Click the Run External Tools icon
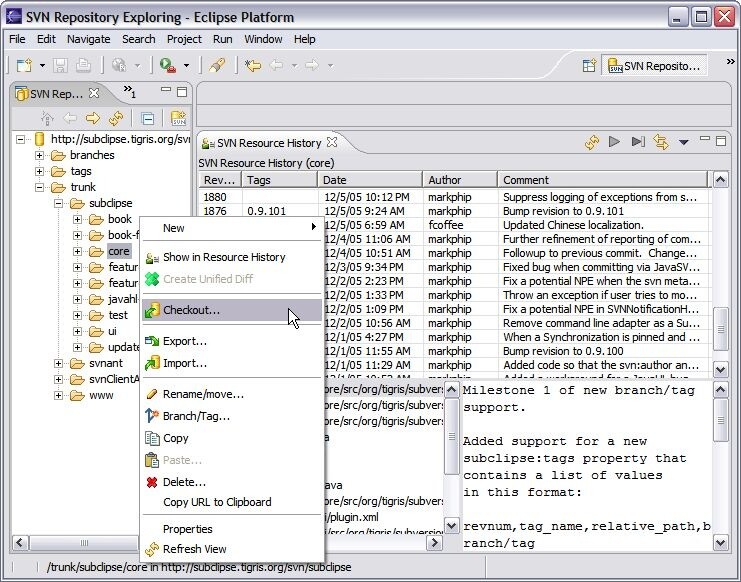Screen dimensions: 741x582 pyautogui.click(x=167, y=65)
